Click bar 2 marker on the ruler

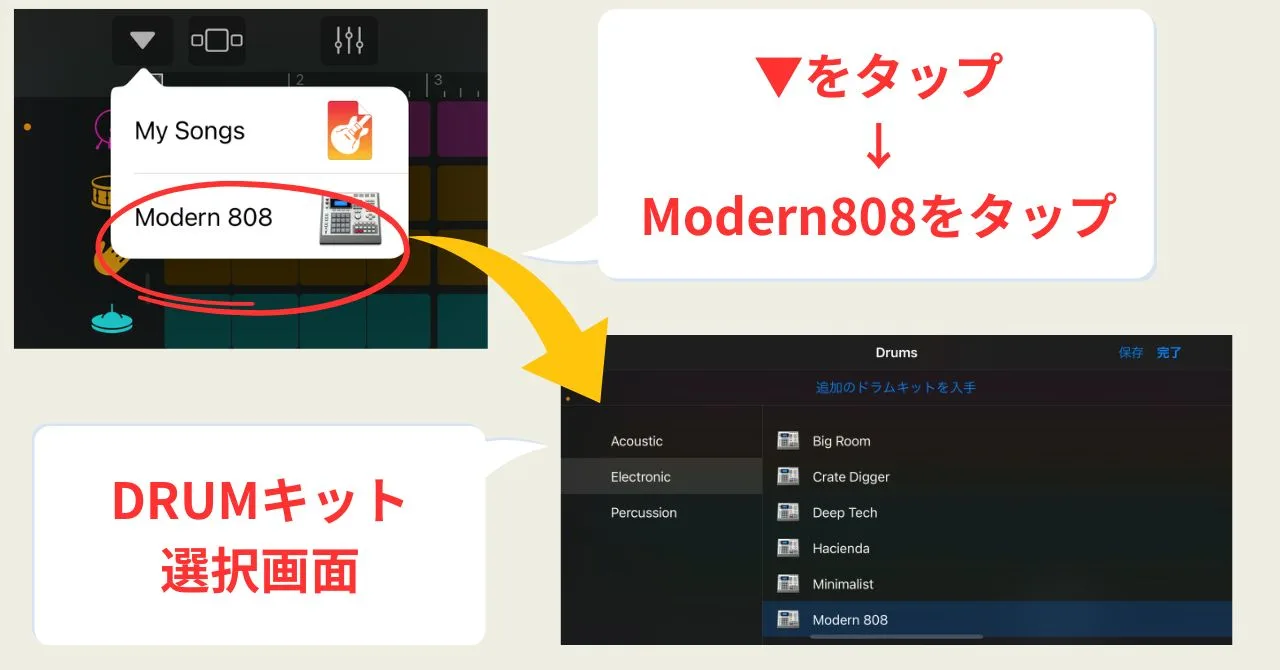click(x=299, y=81)
